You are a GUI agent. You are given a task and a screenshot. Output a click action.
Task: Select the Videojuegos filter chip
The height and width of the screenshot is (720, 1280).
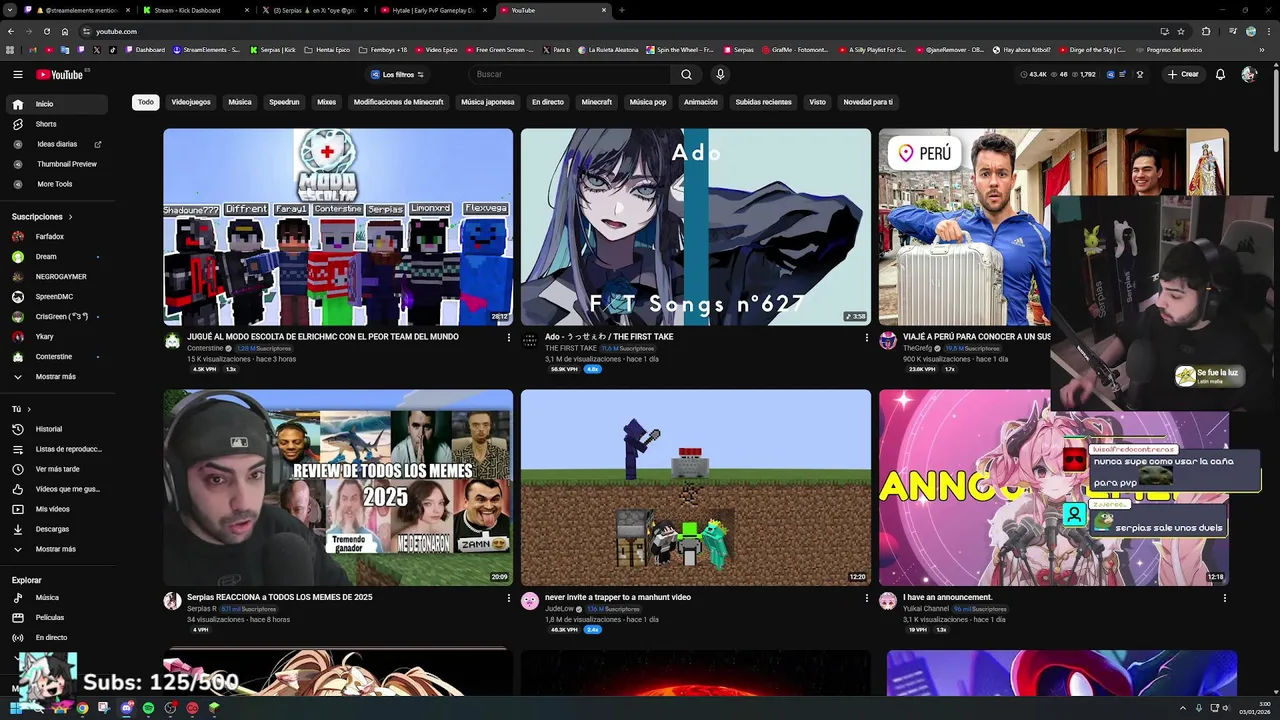[x=191, y=102]
